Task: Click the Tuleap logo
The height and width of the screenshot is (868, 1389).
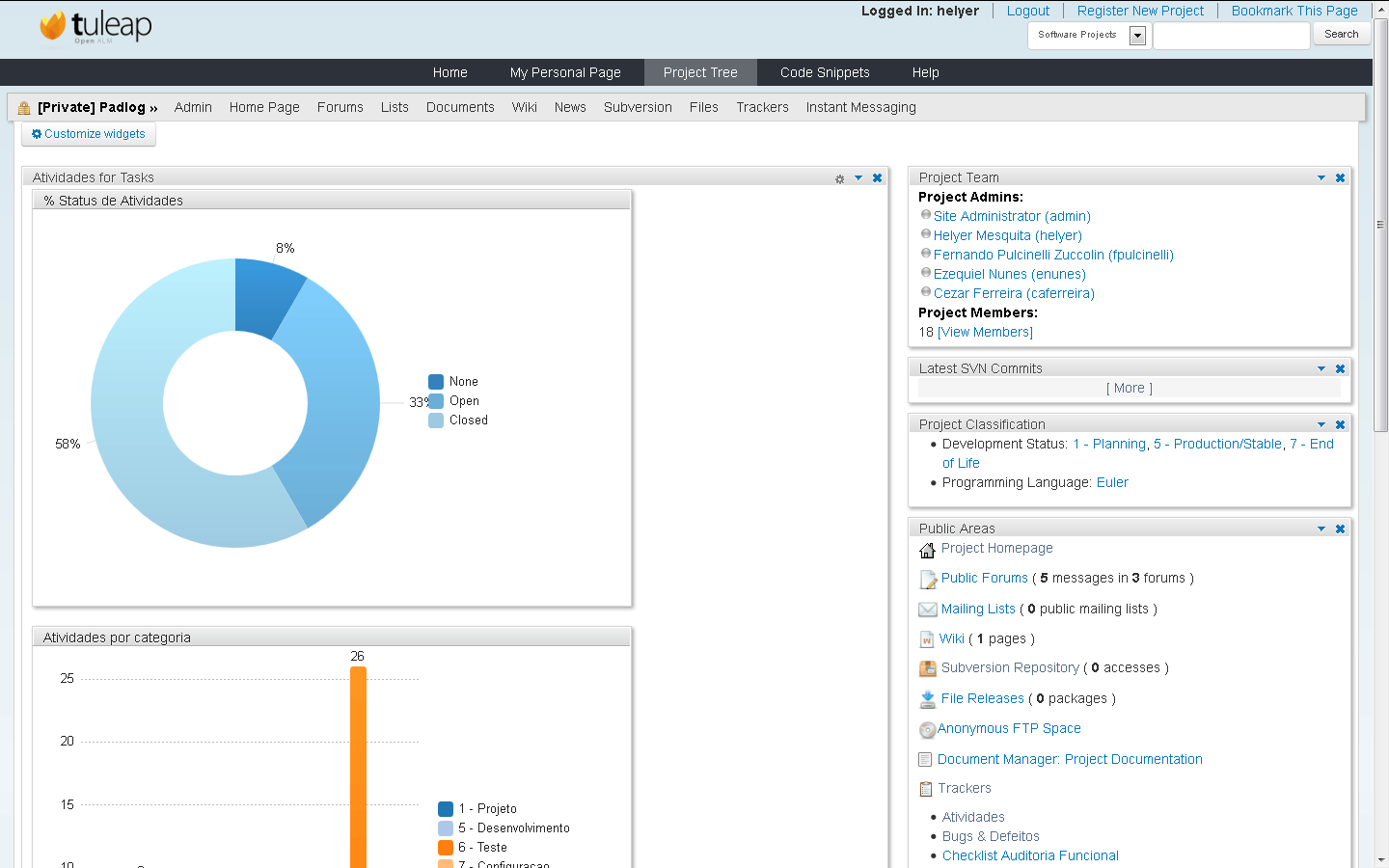Action: tap(95, 26)
